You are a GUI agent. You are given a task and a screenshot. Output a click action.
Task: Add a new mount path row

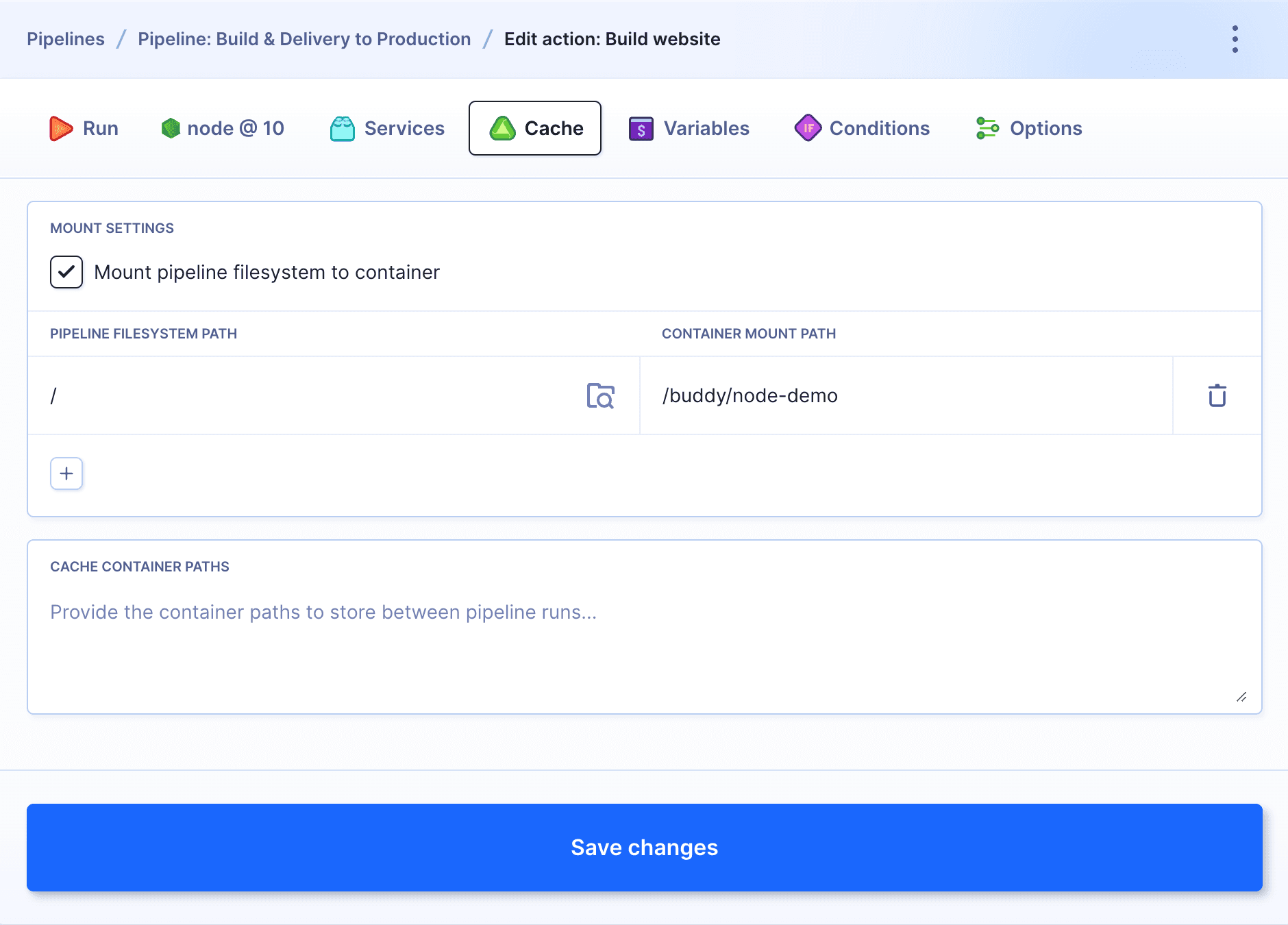point(66,473)
